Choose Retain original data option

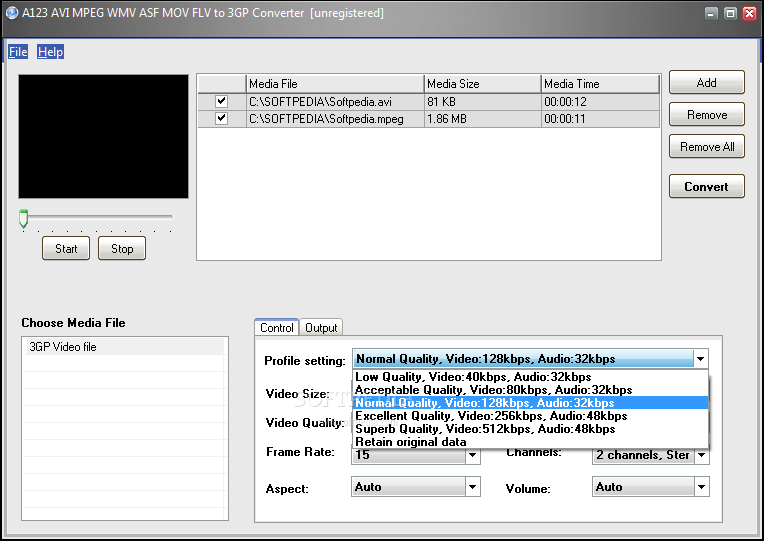pos(530,442)
